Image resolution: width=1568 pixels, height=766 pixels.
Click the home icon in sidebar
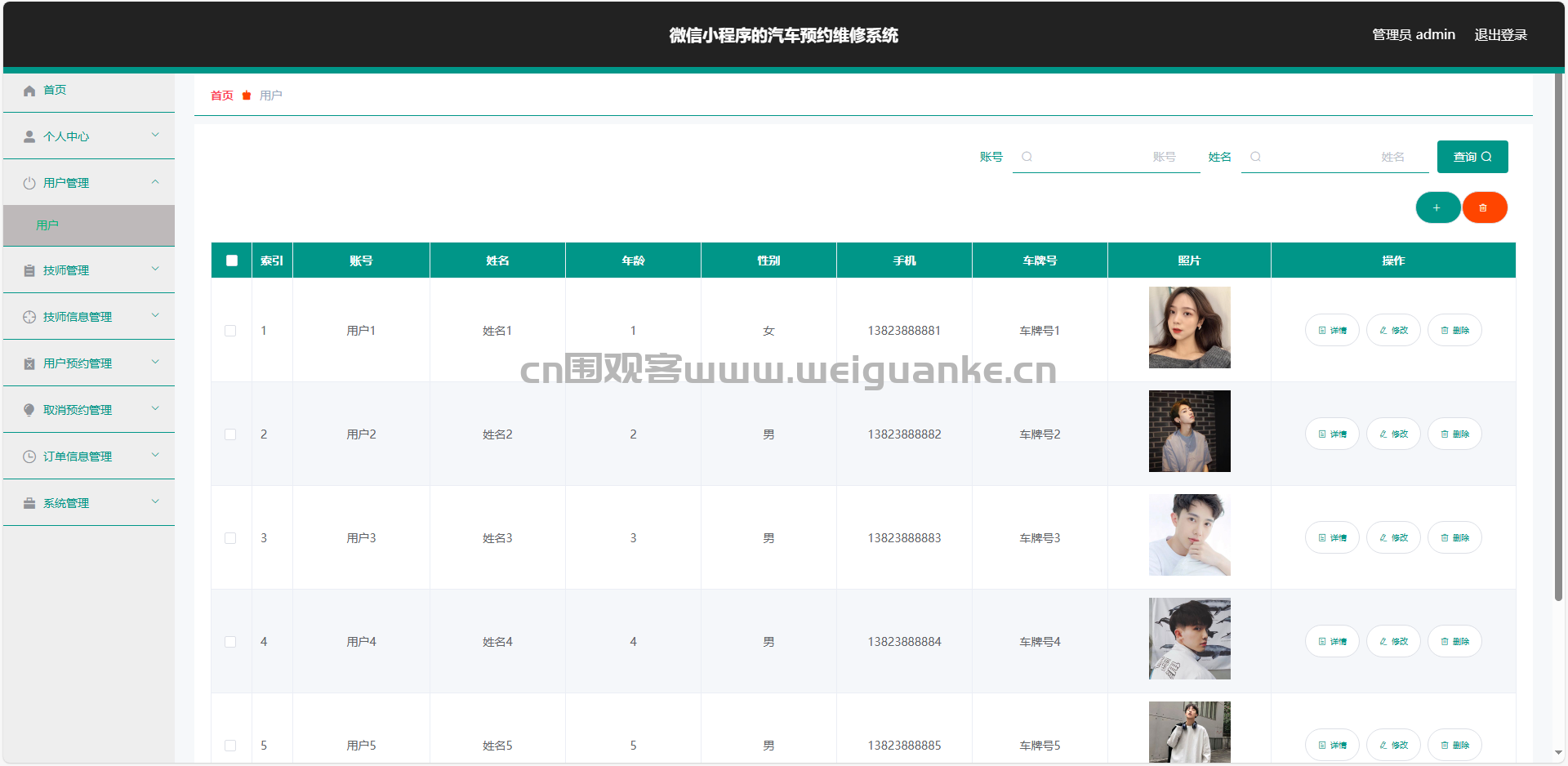[29, 91]
